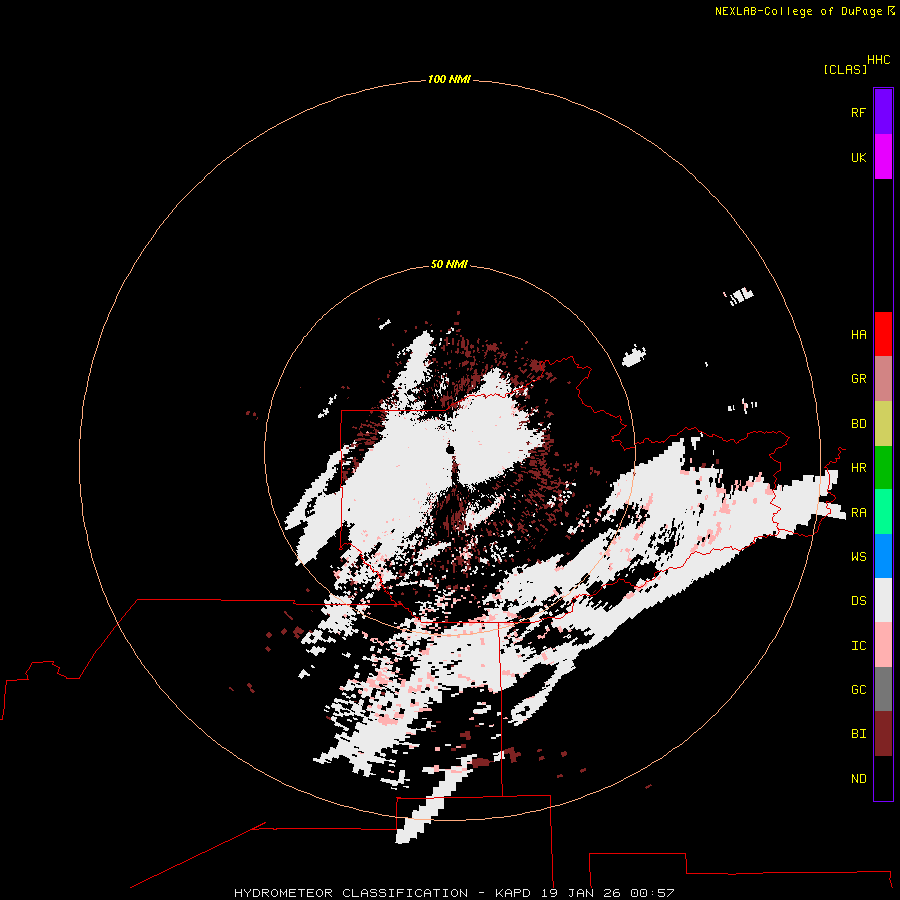
Task: Click the HA red legend swatch
Action: tap(883, 334)
